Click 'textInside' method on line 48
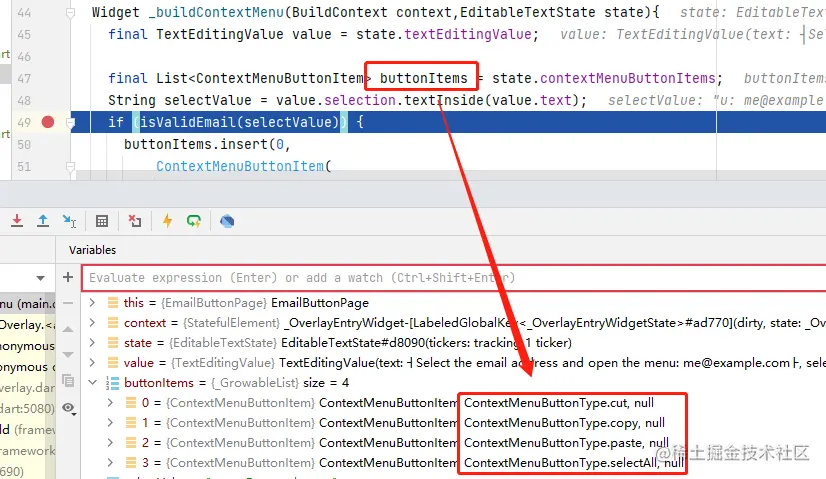Screen dimensions: 826x479 (x=444, y=100)
